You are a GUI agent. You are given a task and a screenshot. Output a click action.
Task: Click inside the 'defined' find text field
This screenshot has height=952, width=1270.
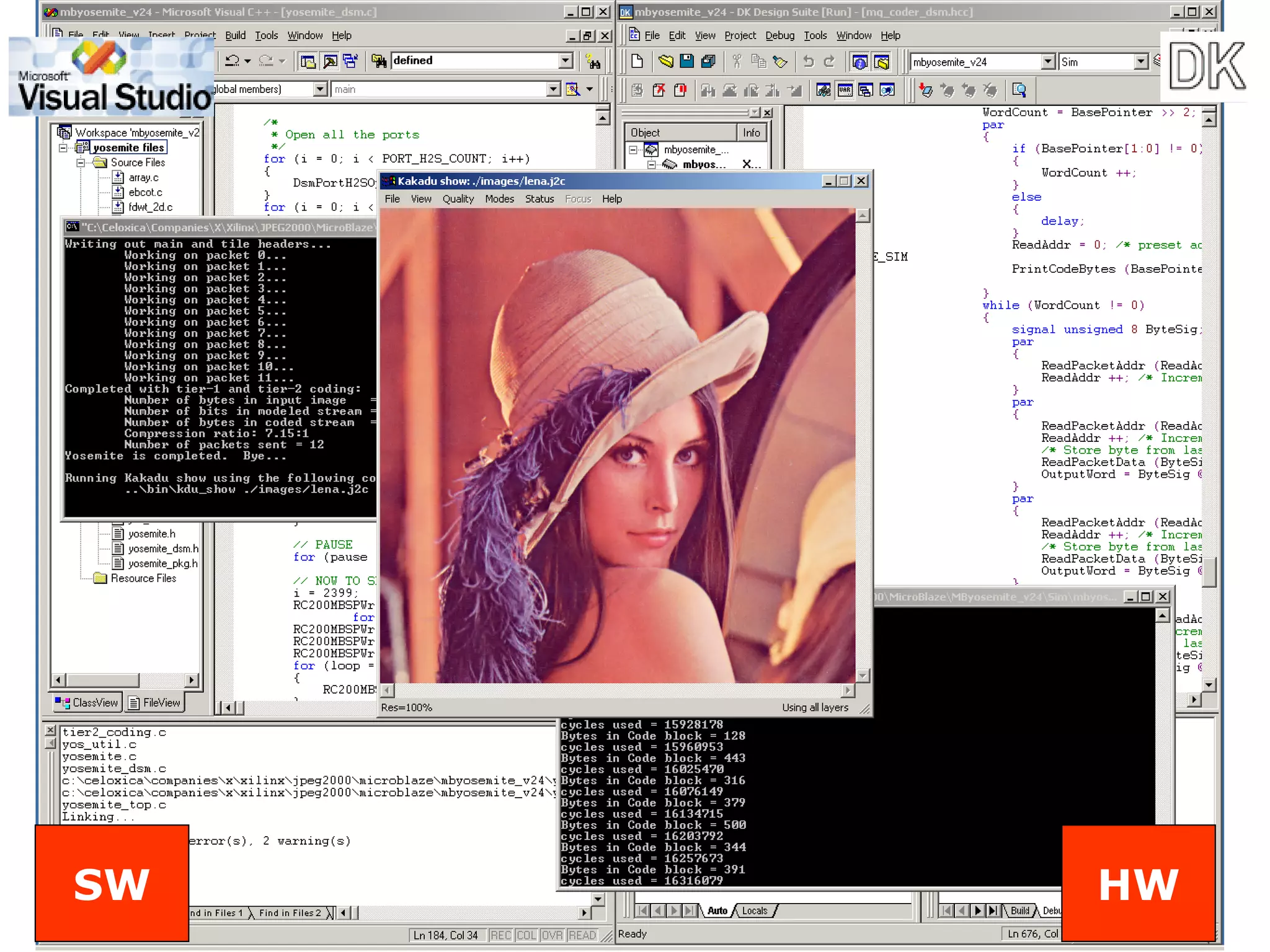474,61
